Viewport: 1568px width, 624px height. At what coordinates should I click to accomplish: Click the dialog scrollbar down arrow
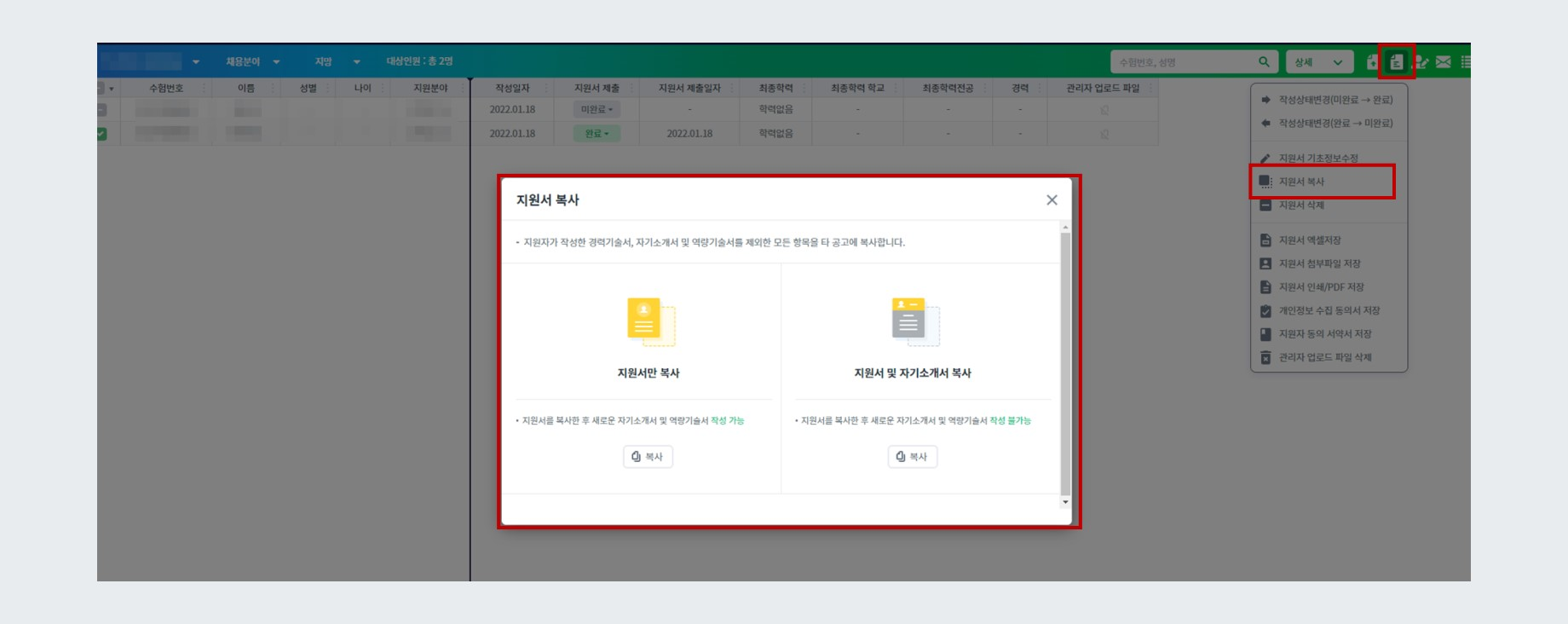[1065, 502]
